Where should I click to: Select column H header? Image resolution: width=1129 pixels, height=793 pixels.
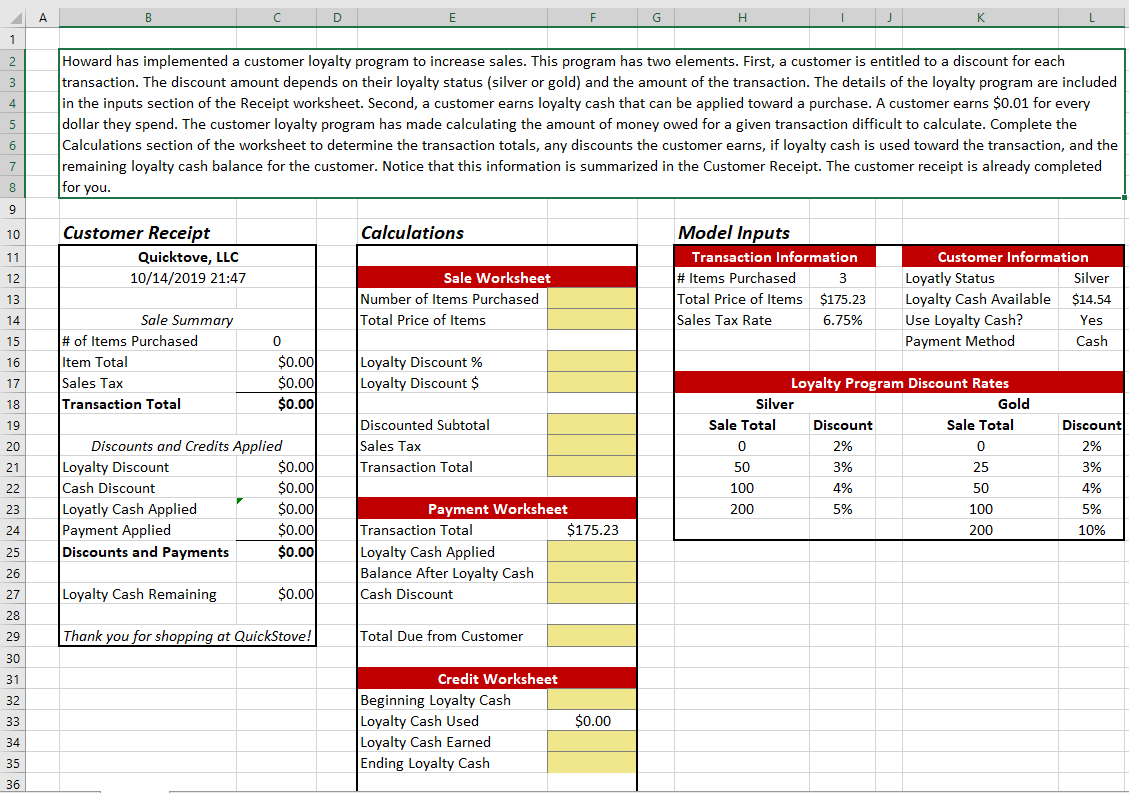pyautogui.click(x=742, y=17)
